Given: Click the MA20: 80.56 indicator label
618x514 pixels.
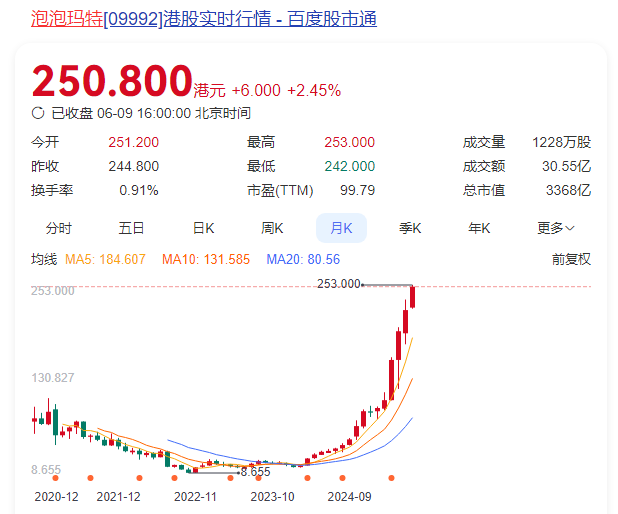Looking at the screenshot, I should 303,259.
